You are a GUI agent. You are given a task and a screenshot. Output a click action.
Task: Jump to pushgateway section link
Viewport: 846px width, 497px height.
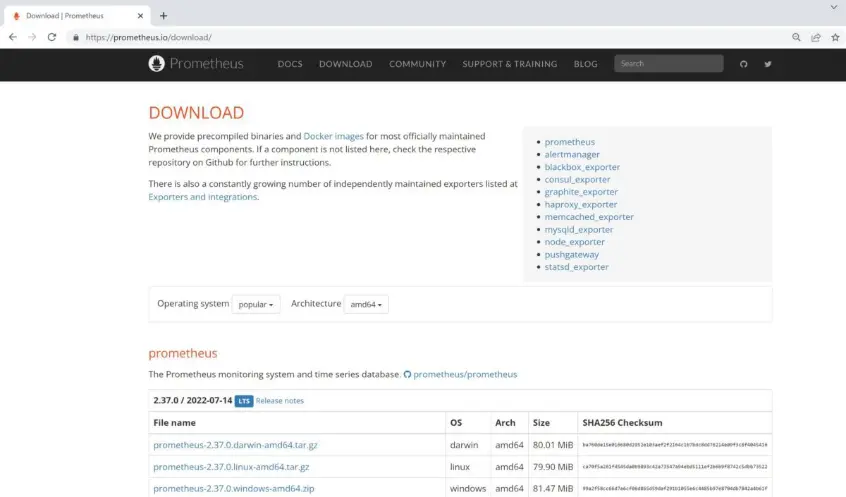pyautogui.click(x=571, y=254)
